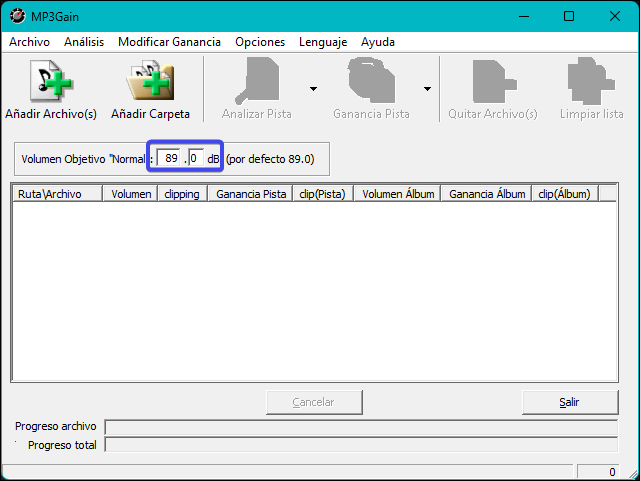Click the Añadir Archivo(s) icon
This screenshot has height=481, width=640.
coord(51,81)
